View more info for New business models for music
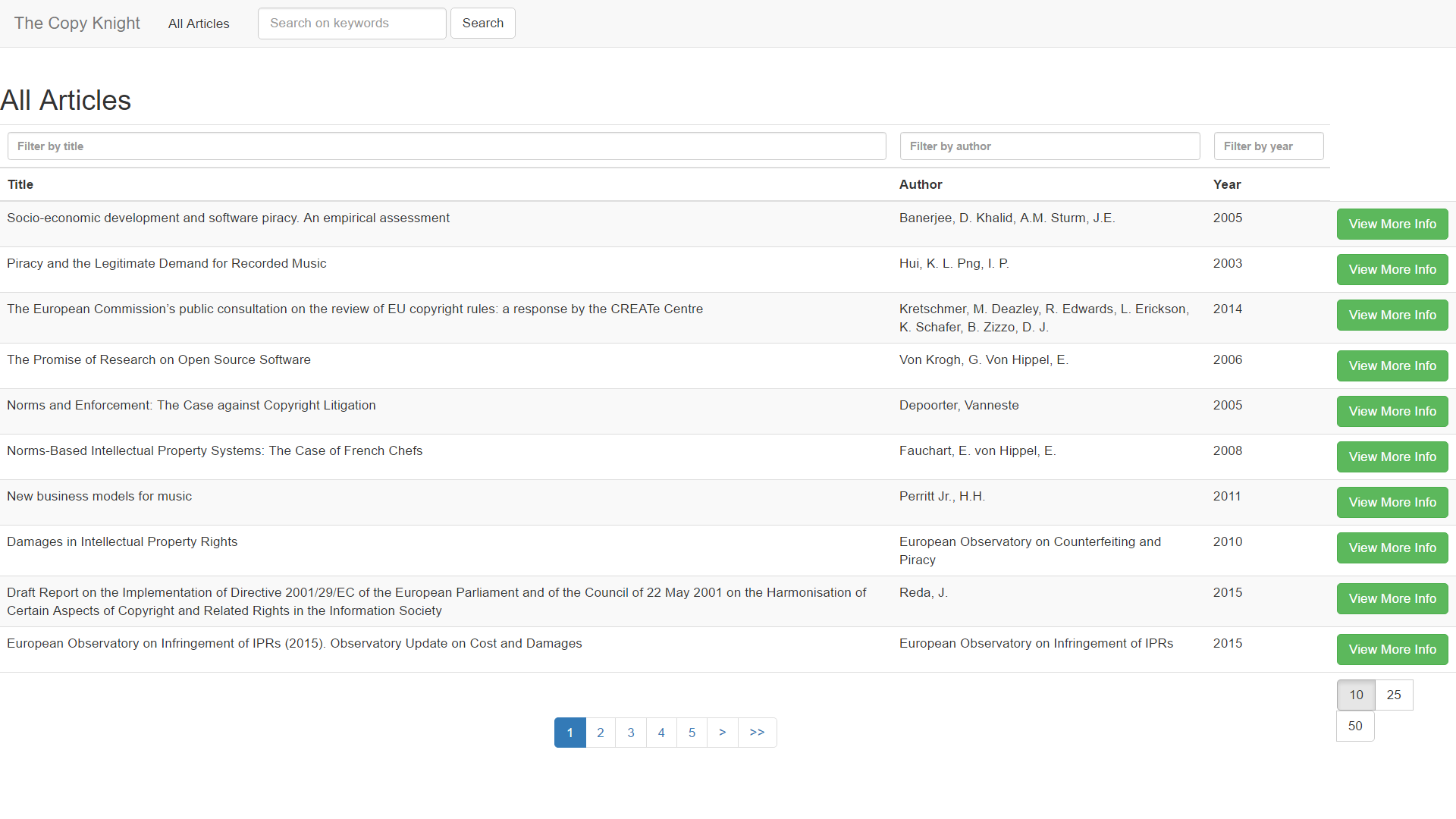Screen dimensions: 1456x819 (1392, 502)
